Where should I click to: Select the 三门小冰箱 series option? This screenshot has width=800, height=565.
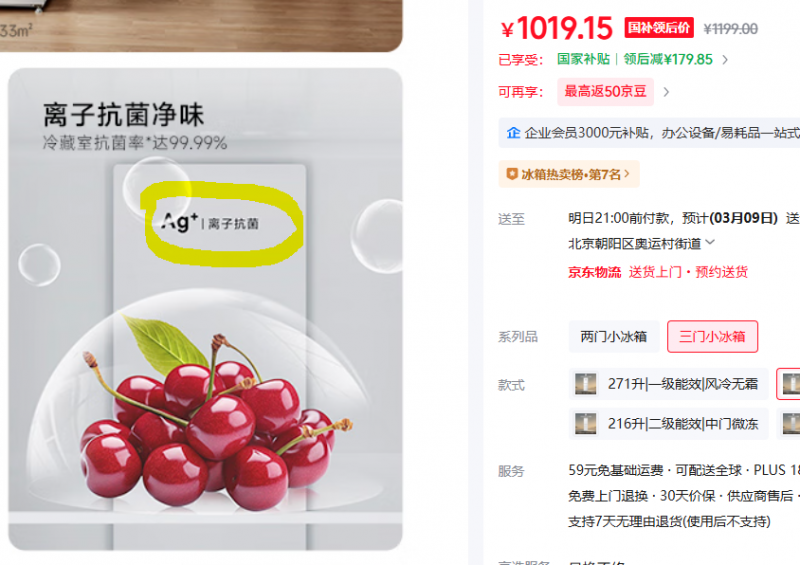tap(712, 337)
